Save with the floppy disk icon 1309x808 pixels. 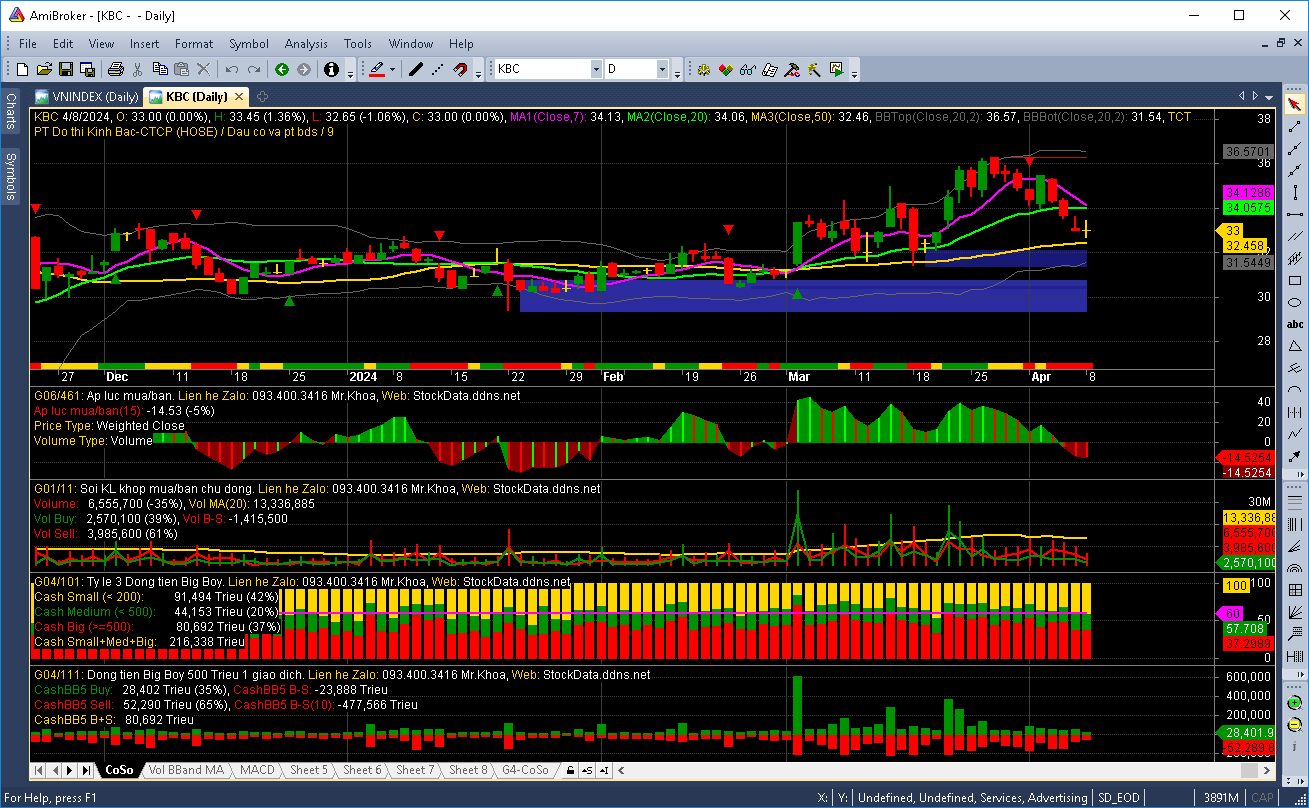(x=66, y=69)
